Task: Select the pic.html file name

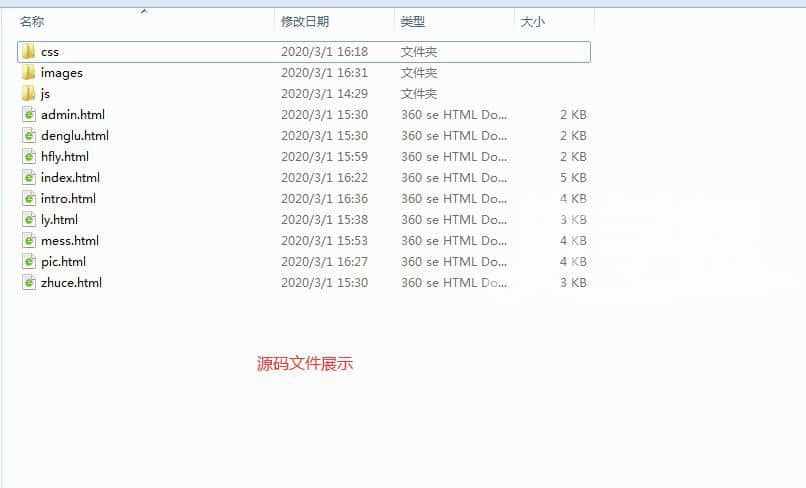Action: coord(63,261)
